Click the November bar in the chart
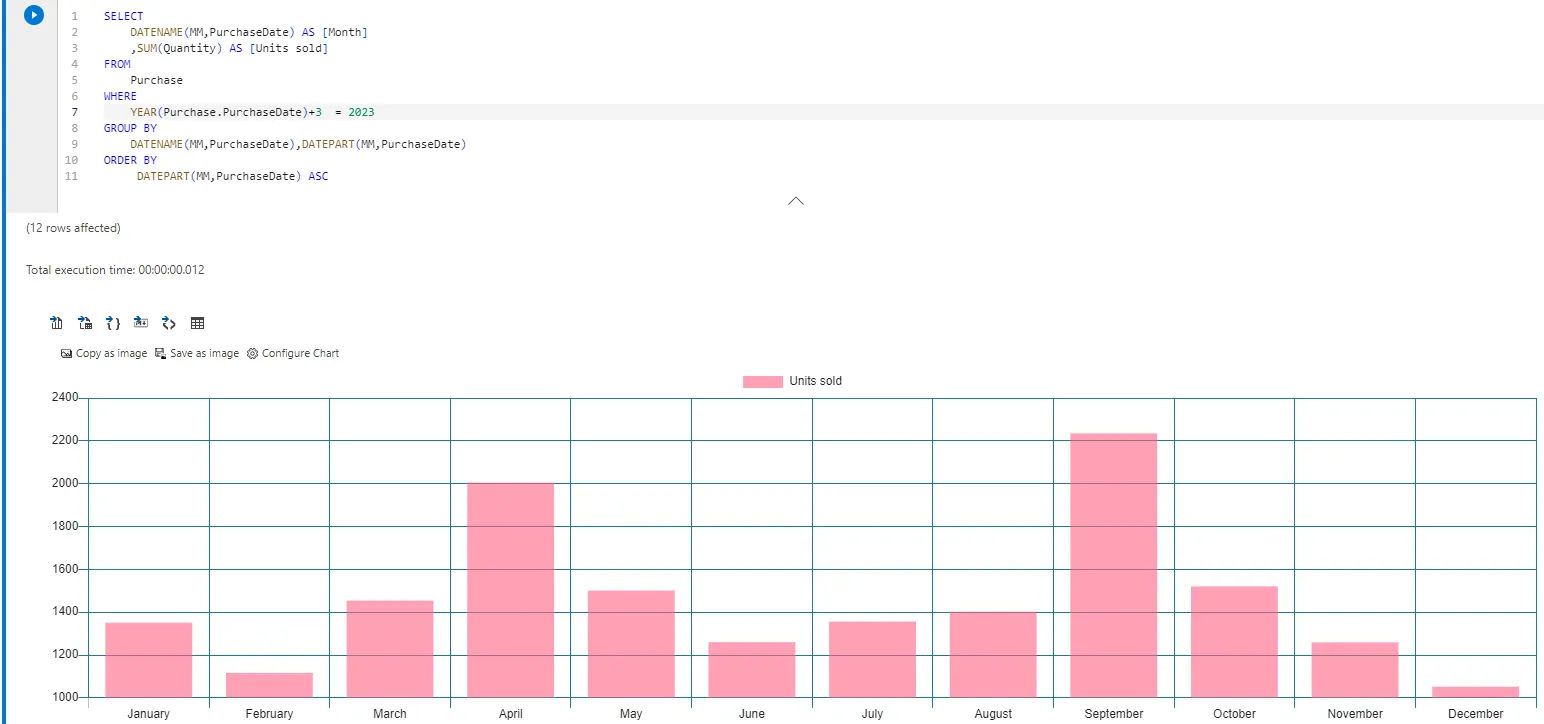The image size is (1544, 724). click(x=1355, y=670)
